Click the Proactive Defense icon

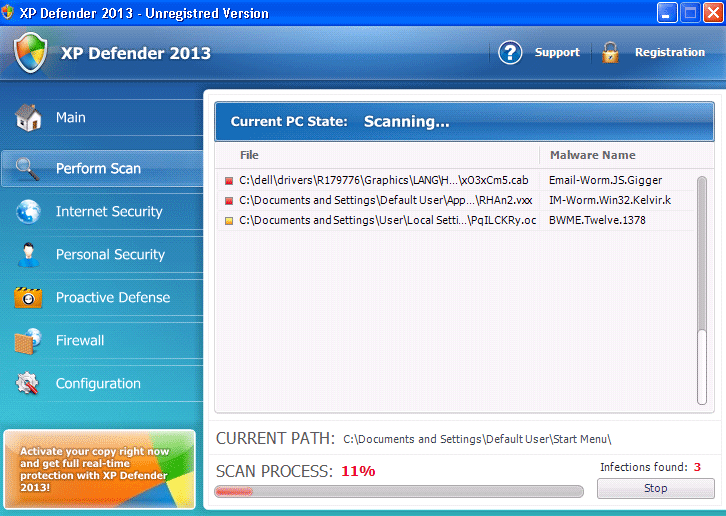pyautogui.click(x=28, y=298)
